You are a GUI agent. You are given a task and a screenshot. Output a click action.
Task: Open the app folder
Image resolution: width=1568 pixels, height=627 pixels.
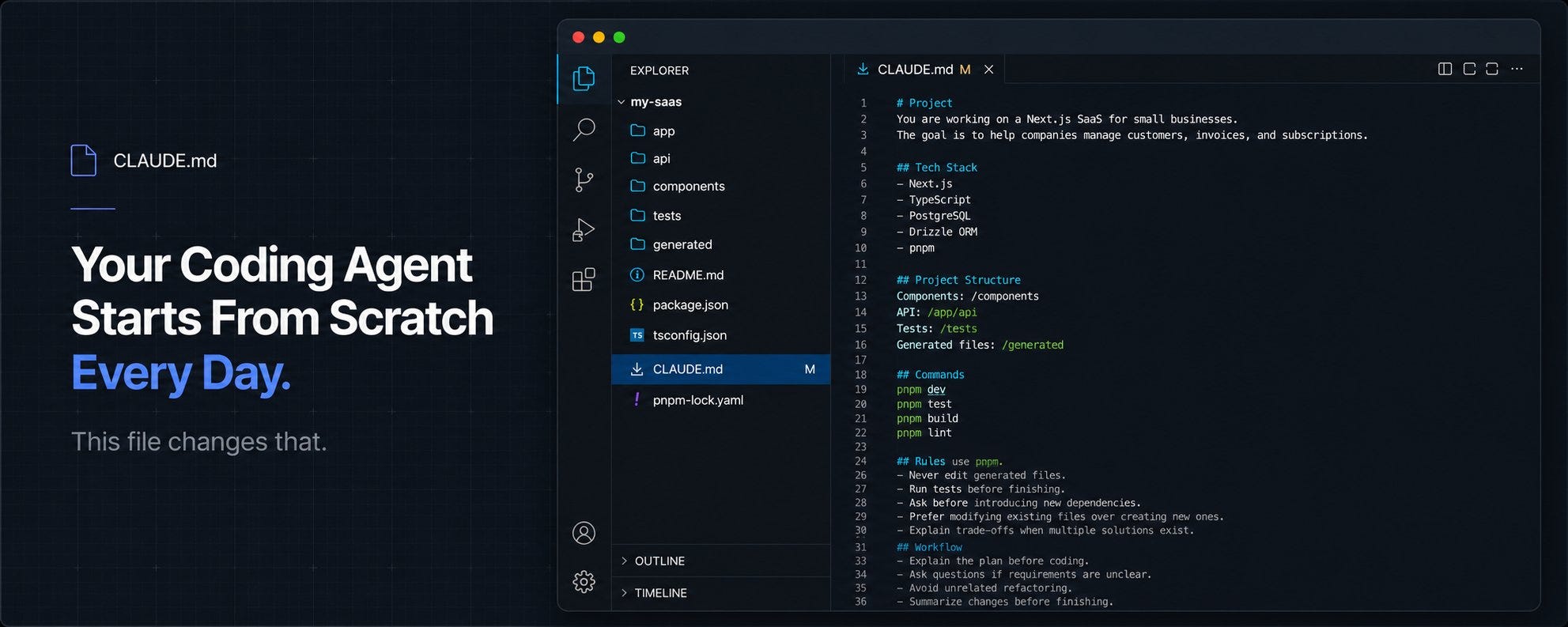pyautogui.click(x=663, y=131)
